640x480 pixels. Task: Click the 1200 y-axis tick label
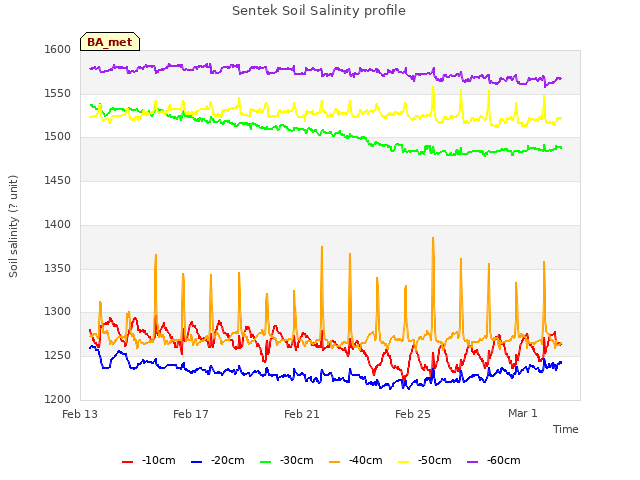[x=58, y=399]
